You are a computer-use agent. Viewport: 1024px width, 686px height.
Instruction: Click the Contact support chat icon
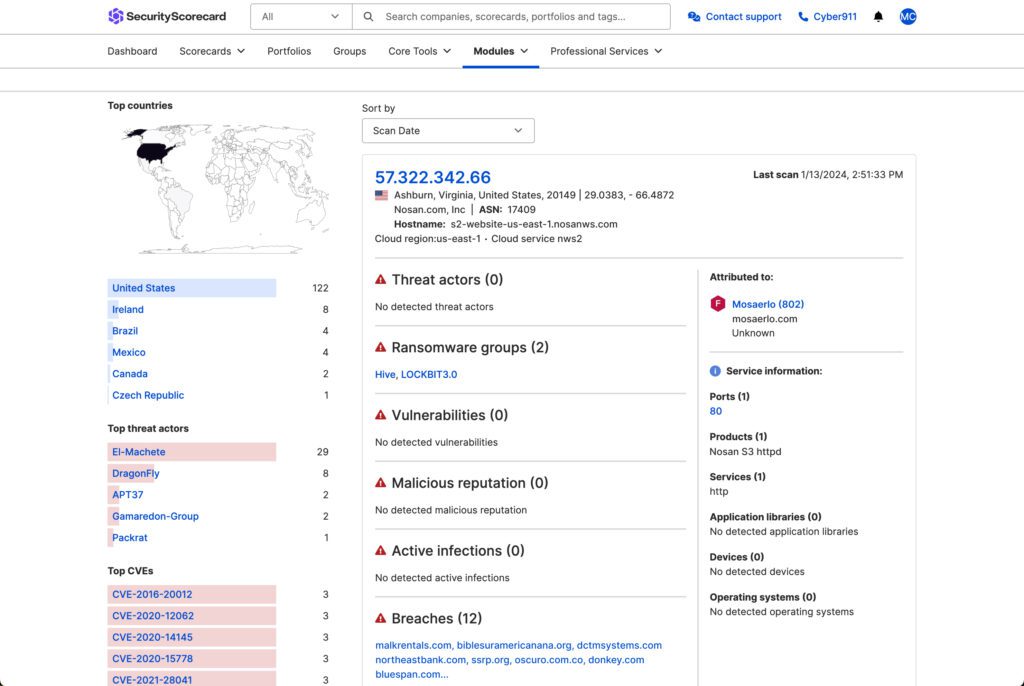pos(694,16)
